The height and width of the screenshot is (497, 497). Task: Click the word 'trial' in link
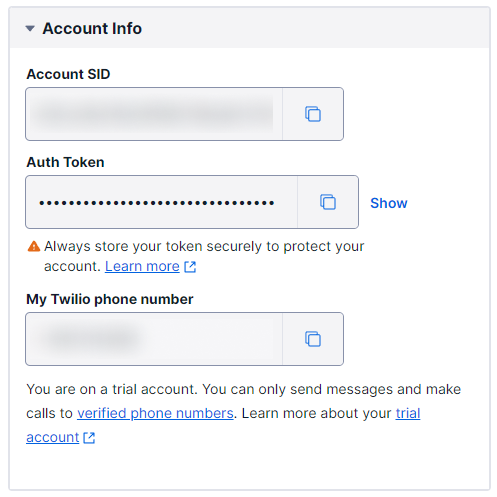coord(408,413)
